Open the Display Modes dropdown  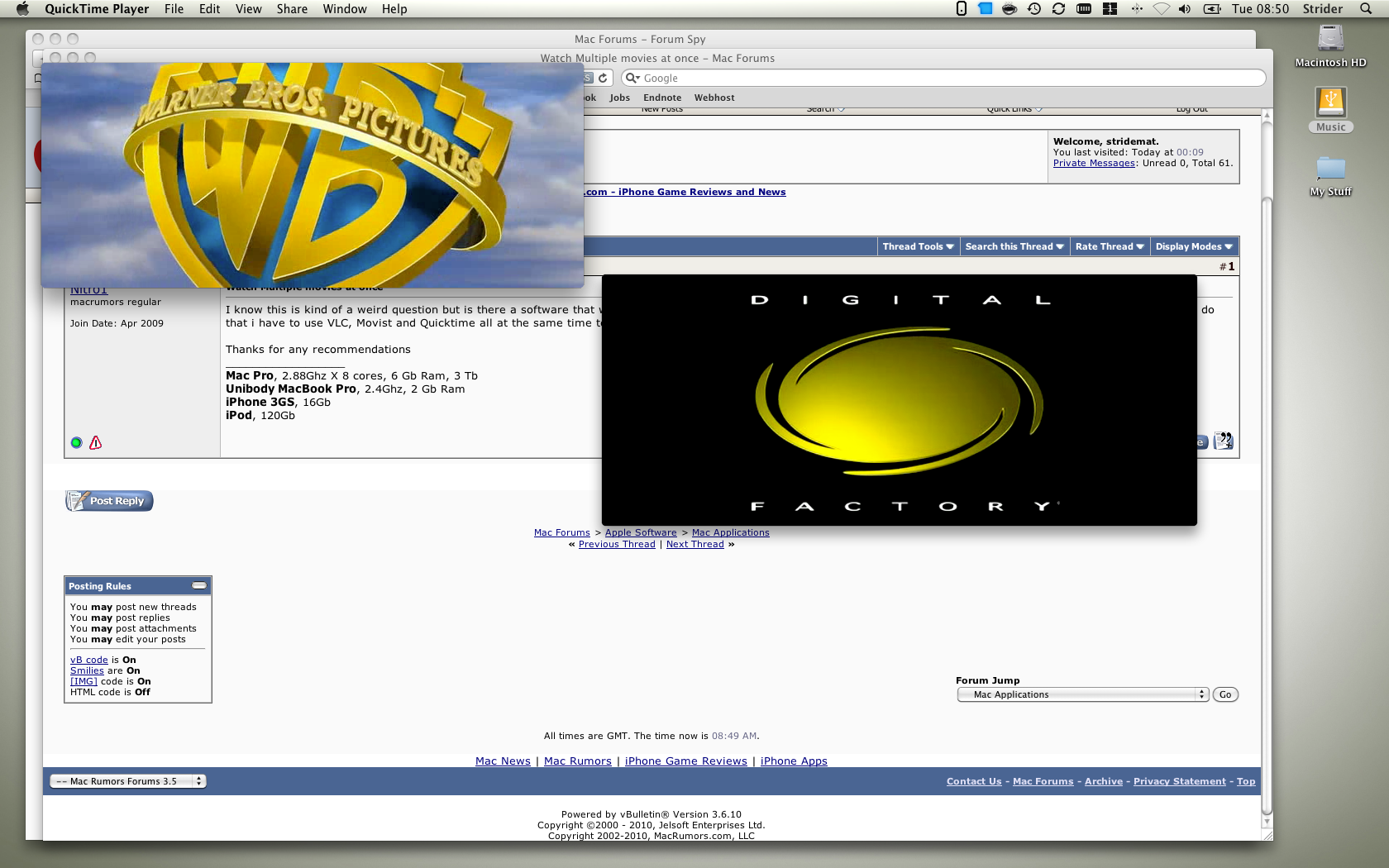[1194, 246]
